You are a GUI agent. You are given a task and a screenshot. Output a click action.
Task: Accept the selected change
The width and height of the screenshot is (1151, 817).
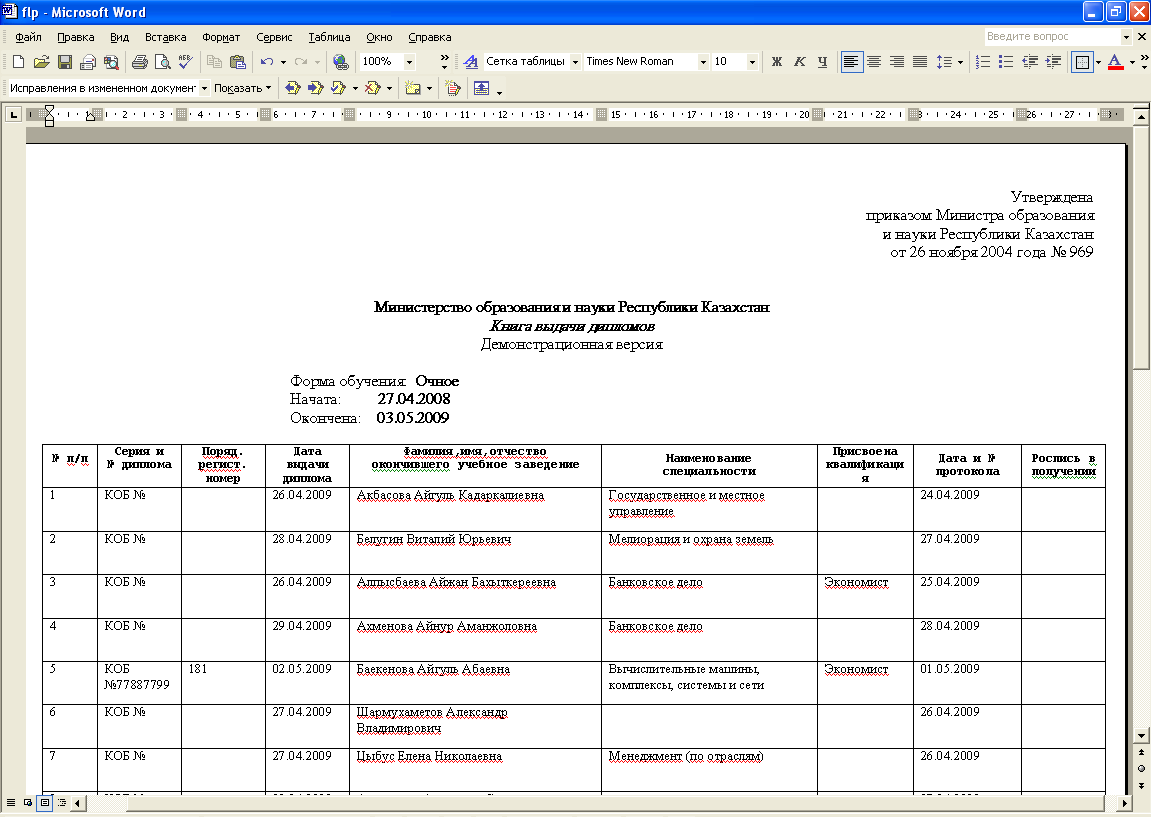pos(338,89)
